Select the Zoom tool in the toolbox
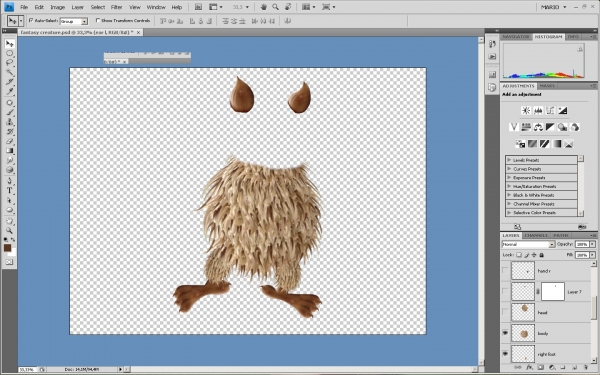 point(9,231)
